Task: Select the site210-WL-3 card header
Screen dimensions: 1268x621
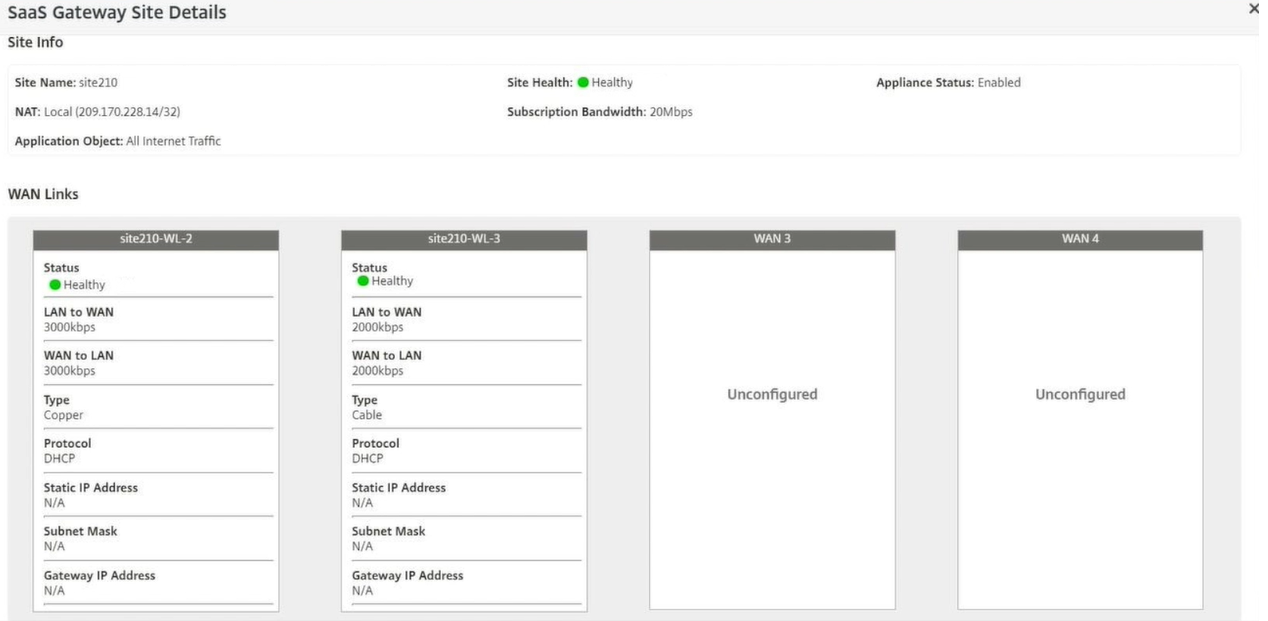Action: [x=464, y=240]
